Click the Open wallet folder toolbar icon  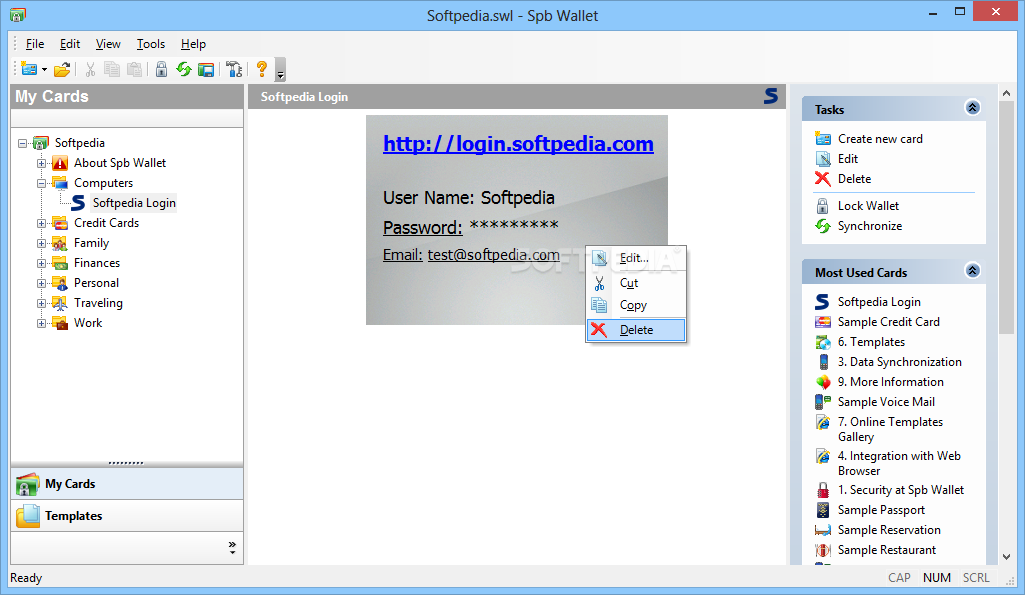(x=62, y=69)
